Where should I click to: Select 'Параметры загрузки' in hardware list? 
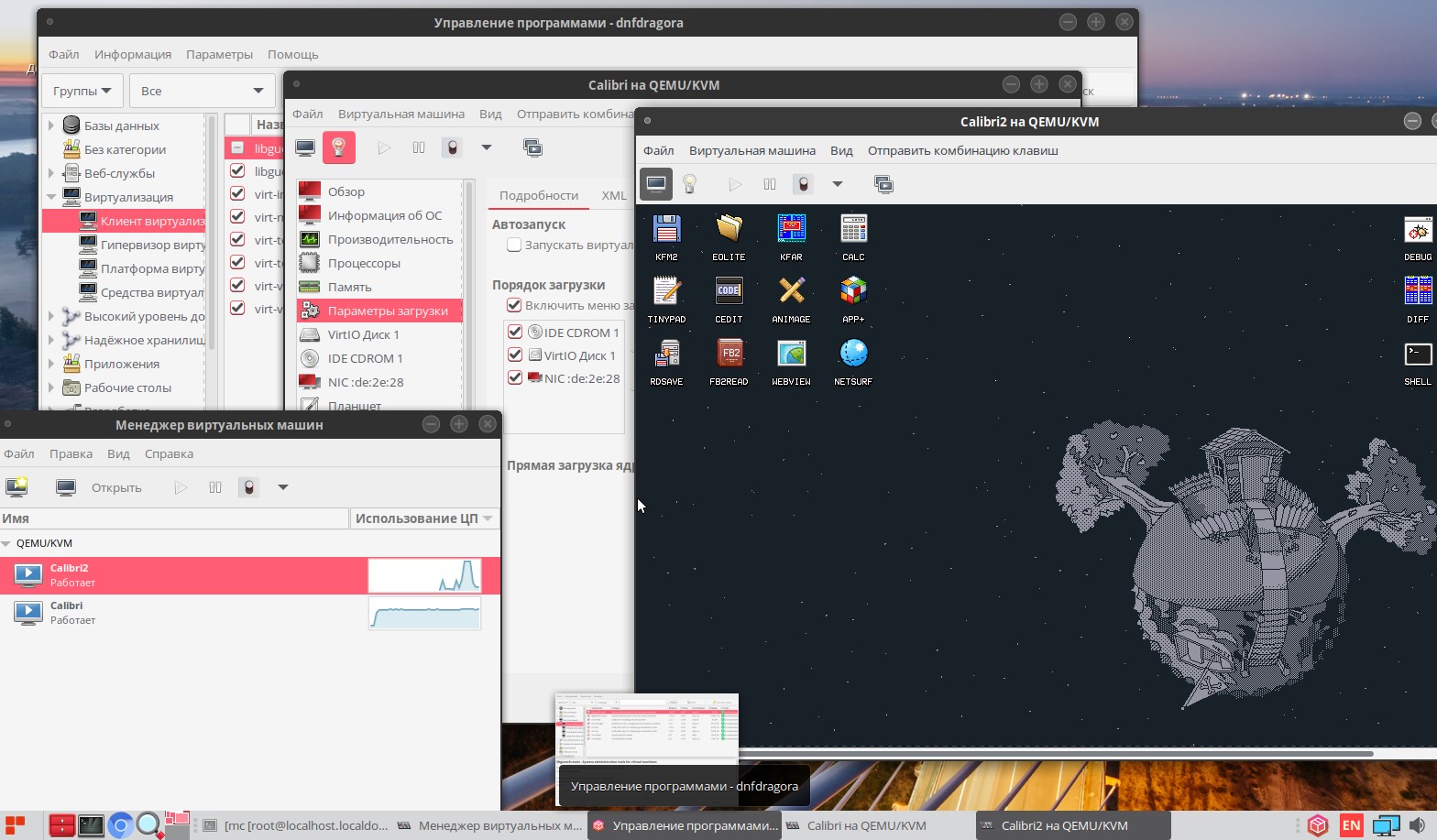[x=387, y=311]
